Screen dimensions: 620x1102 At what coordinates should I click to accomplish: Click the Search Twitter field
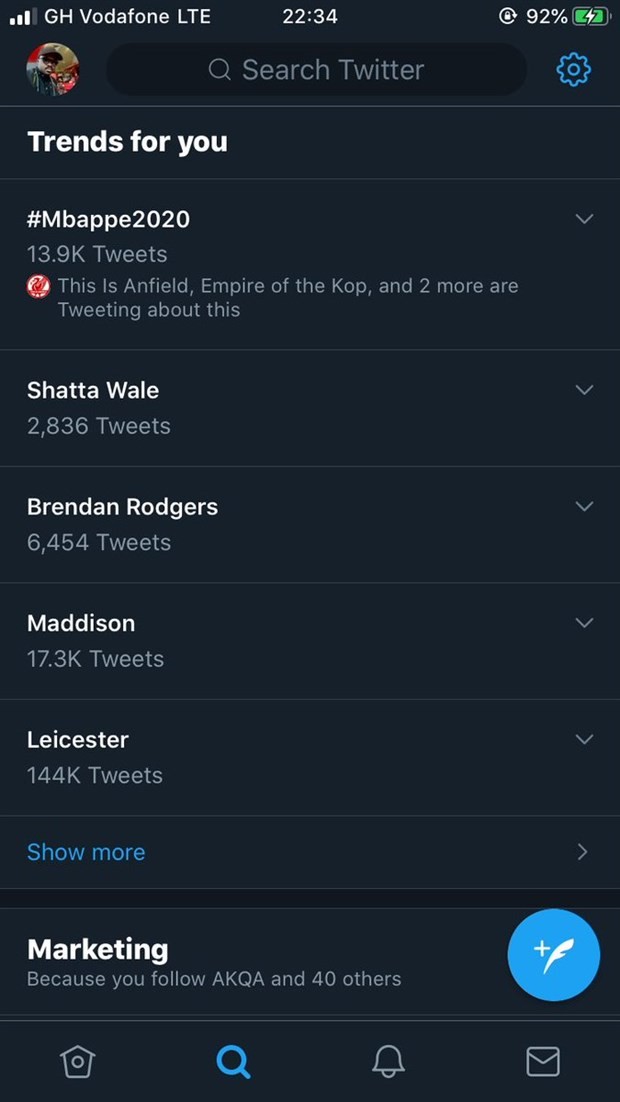316,70
